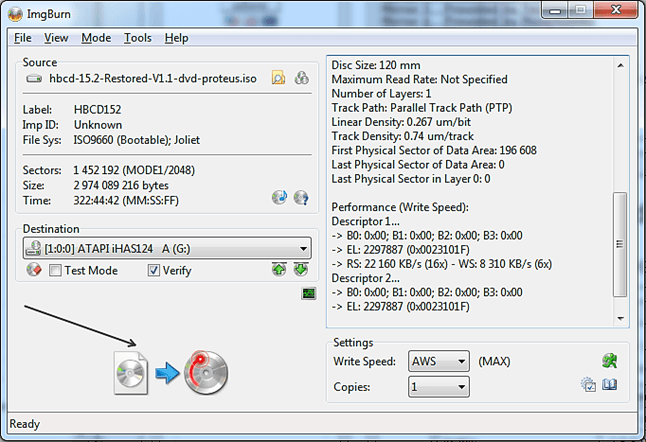
Task: Open the File menu
Action: point(23,38)
